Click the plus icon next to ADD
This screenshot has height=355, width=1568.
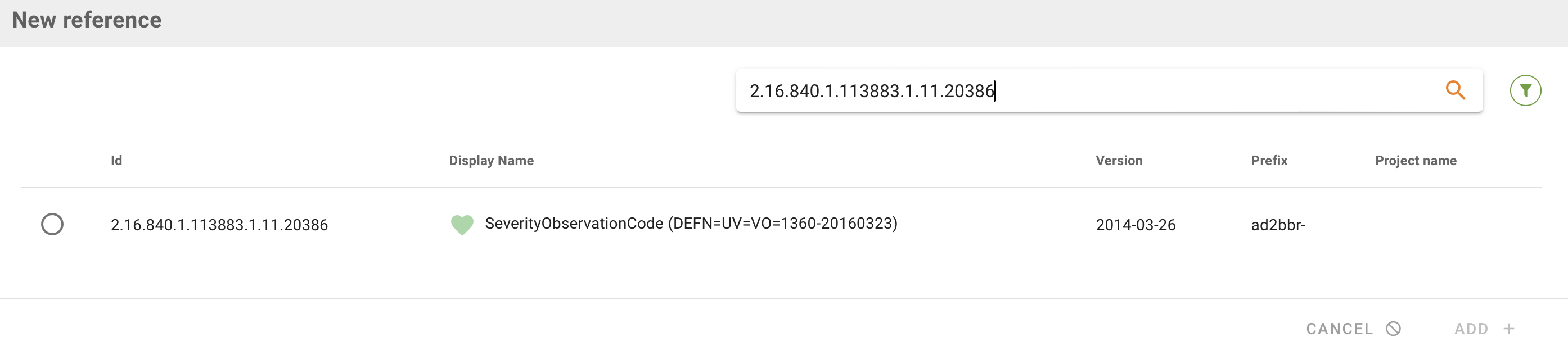[1508, 328]
